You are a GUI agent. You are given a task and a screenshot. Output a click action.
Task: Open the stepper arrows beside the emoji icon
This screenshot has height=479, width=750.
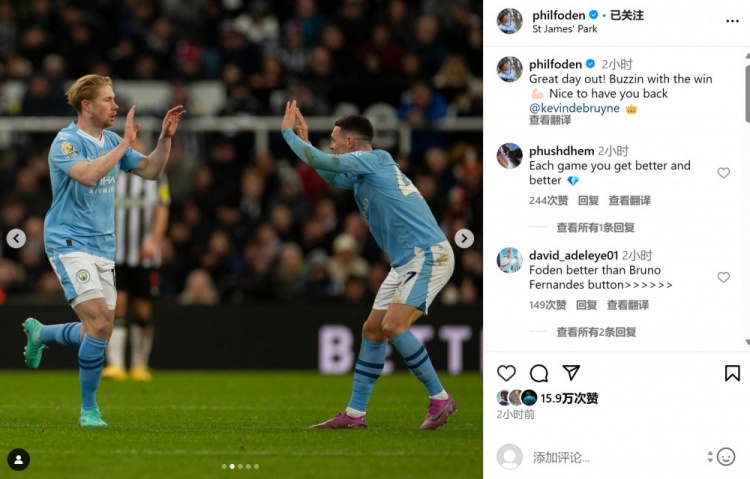tap(710, 457)
